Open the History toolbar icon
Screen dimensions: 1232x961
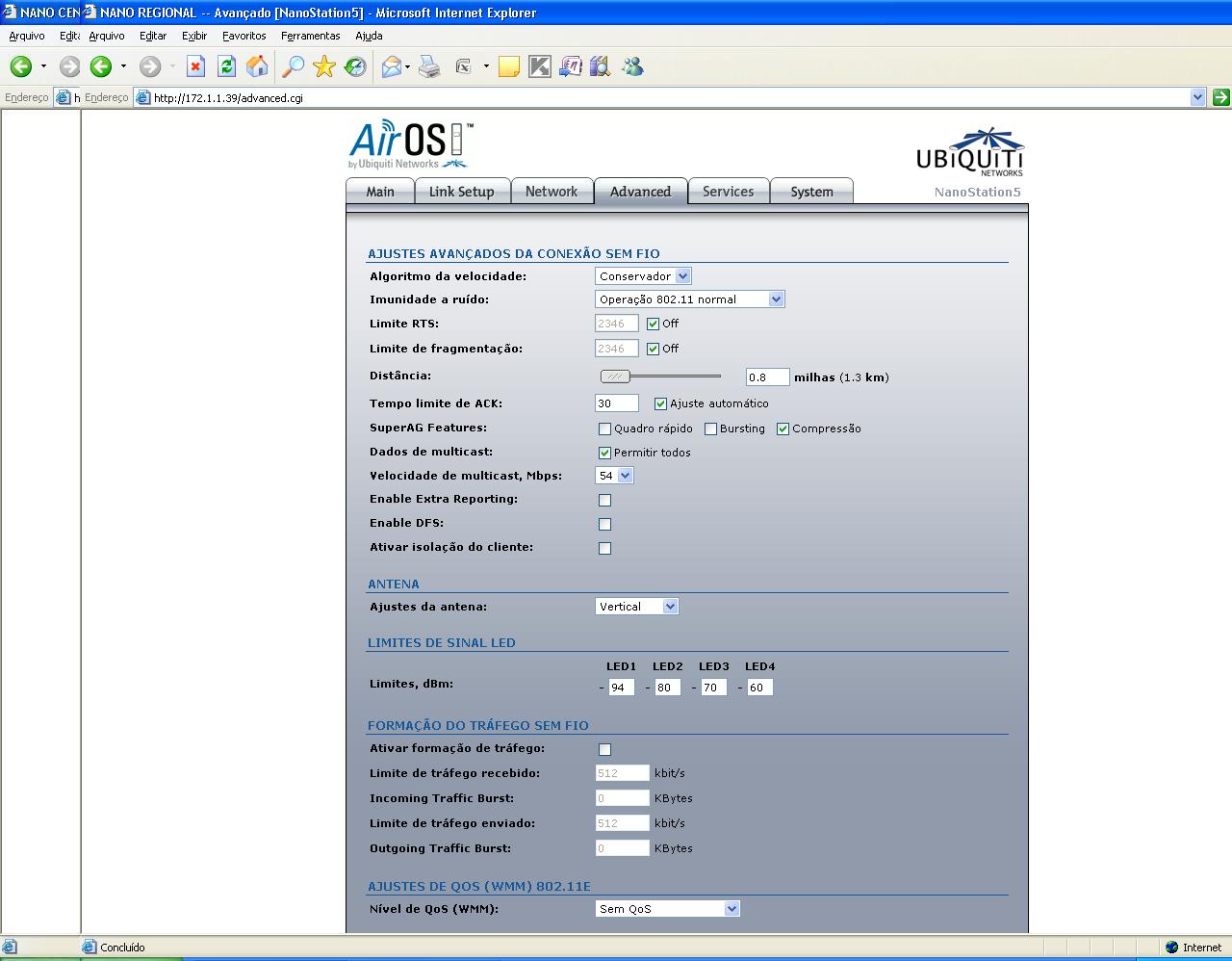355,66
